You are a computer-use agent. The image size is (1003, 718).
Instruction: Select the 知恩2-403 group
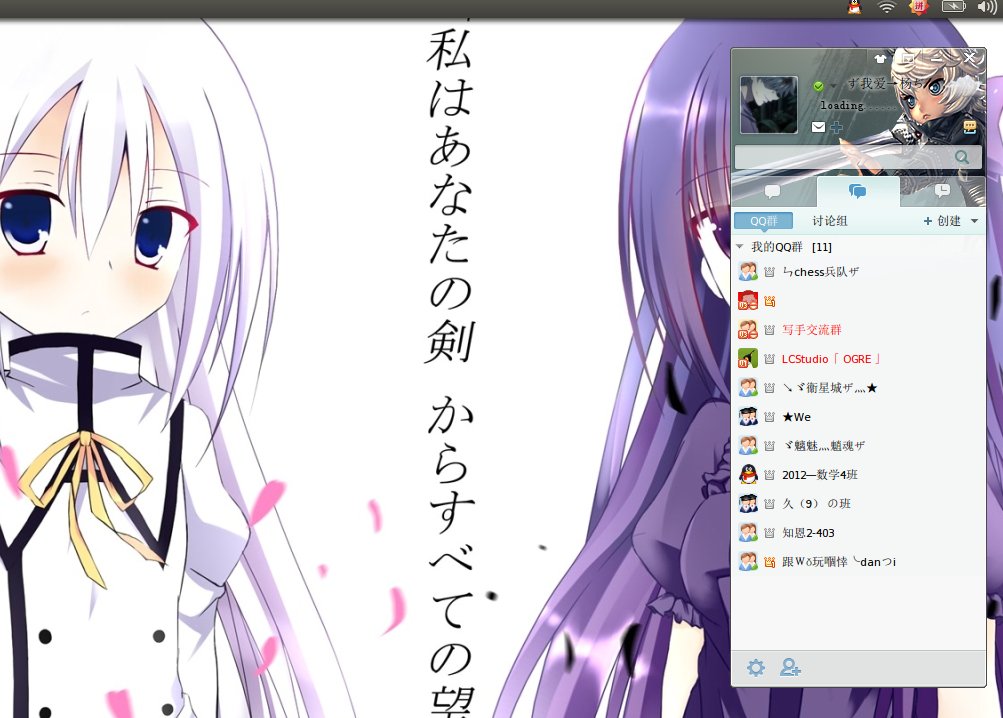[x=858, y=532]
